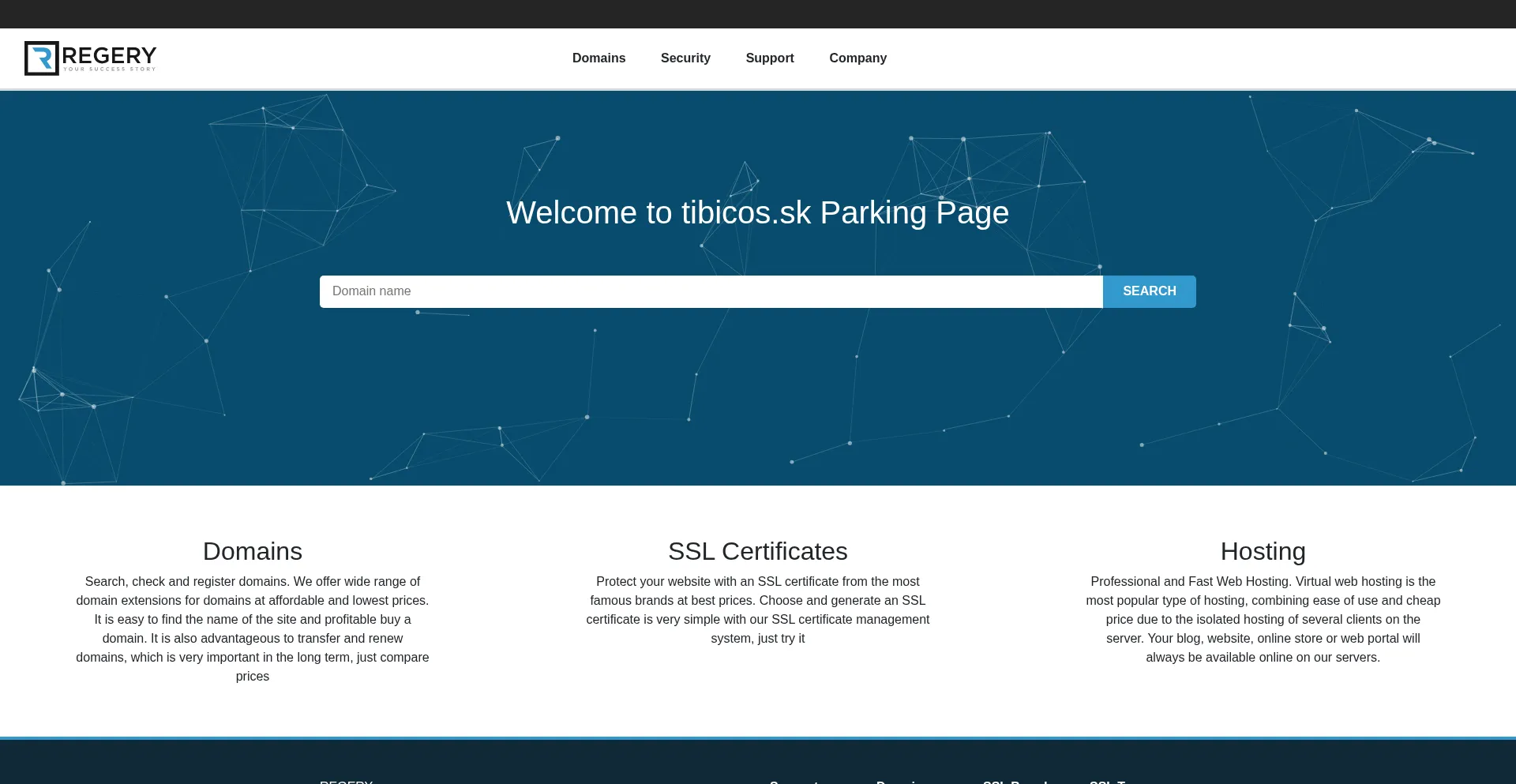Expand the Support menu in header

click(x=769, y=58)
